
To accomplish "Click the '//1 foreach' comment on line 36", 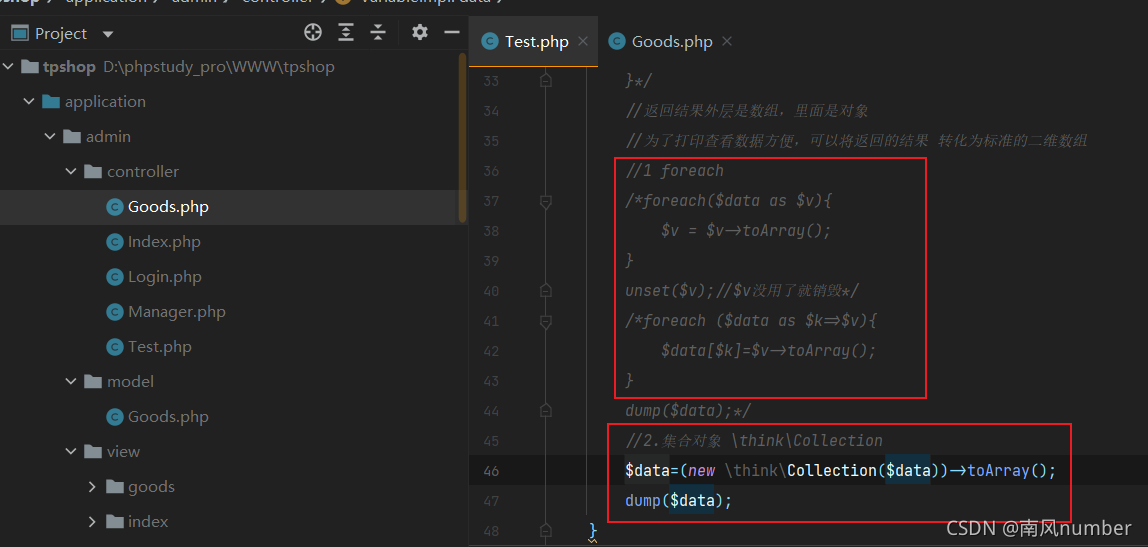I will click(674, 171).
